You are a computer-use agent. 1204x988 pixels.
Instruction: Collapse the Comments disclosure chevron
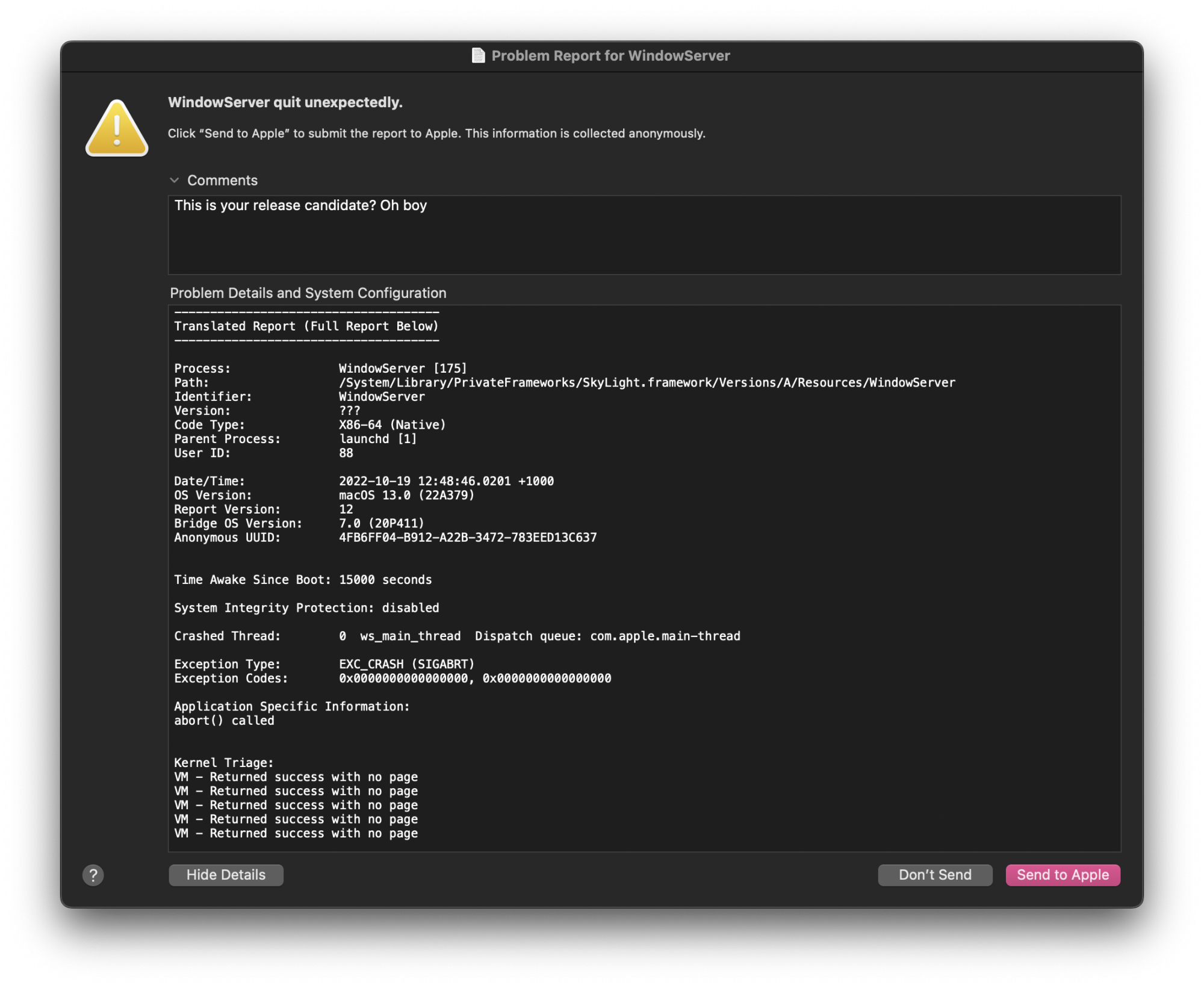coord(175,180)
